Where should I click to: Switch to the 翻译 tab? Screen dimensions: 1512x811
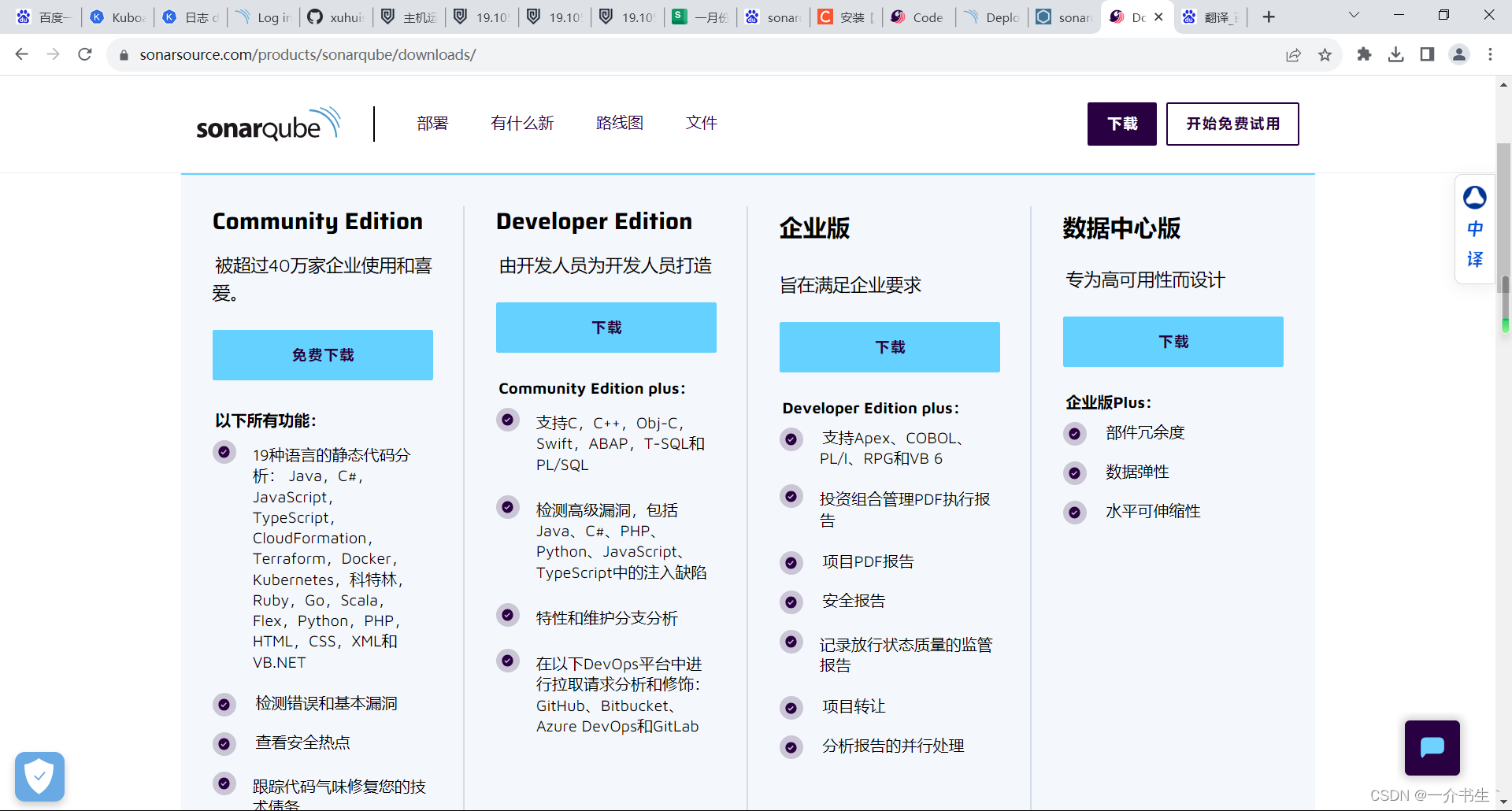[1210, 17]
